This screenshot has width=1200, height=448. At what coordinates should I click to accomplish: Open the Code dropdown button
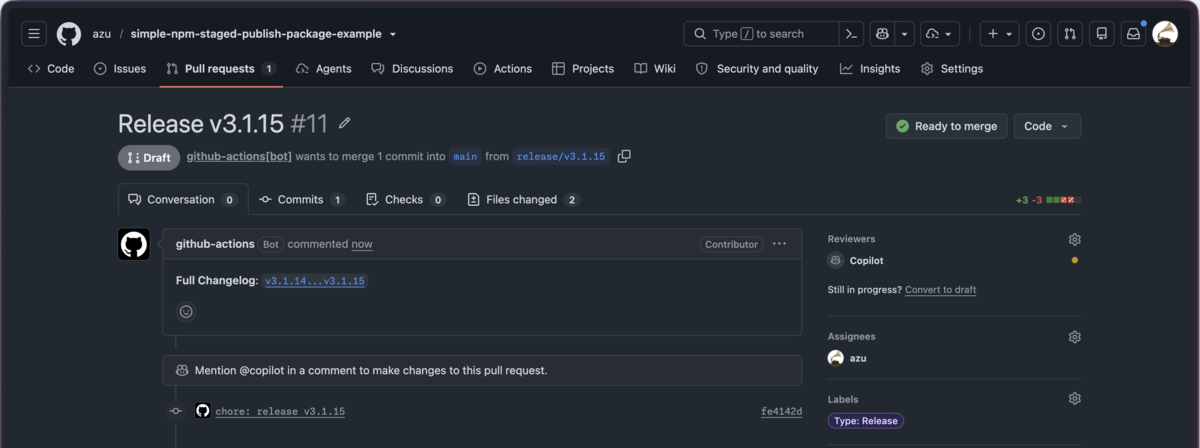1047,127
